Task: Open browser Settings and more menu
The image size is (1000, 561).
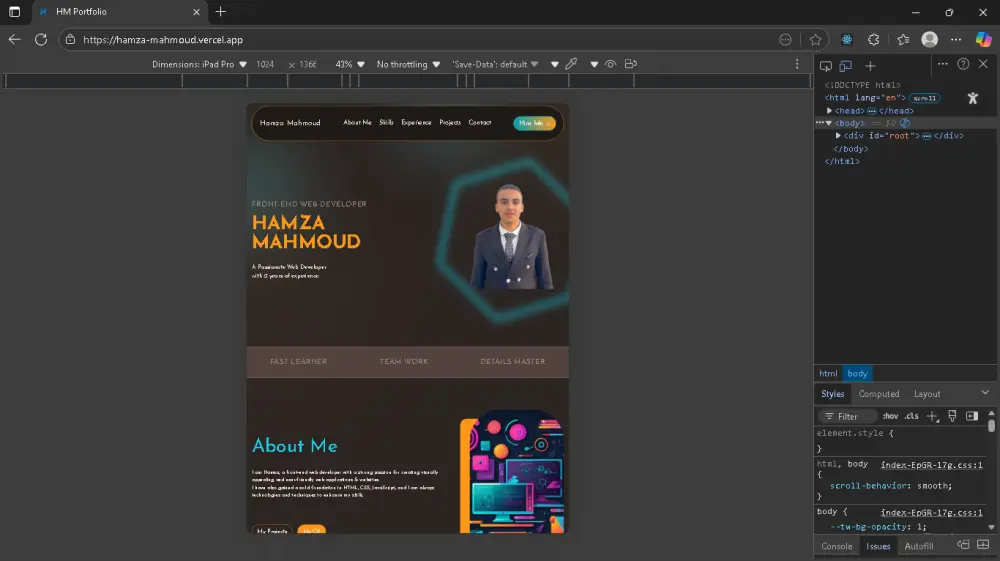Action: coord(955,40)
